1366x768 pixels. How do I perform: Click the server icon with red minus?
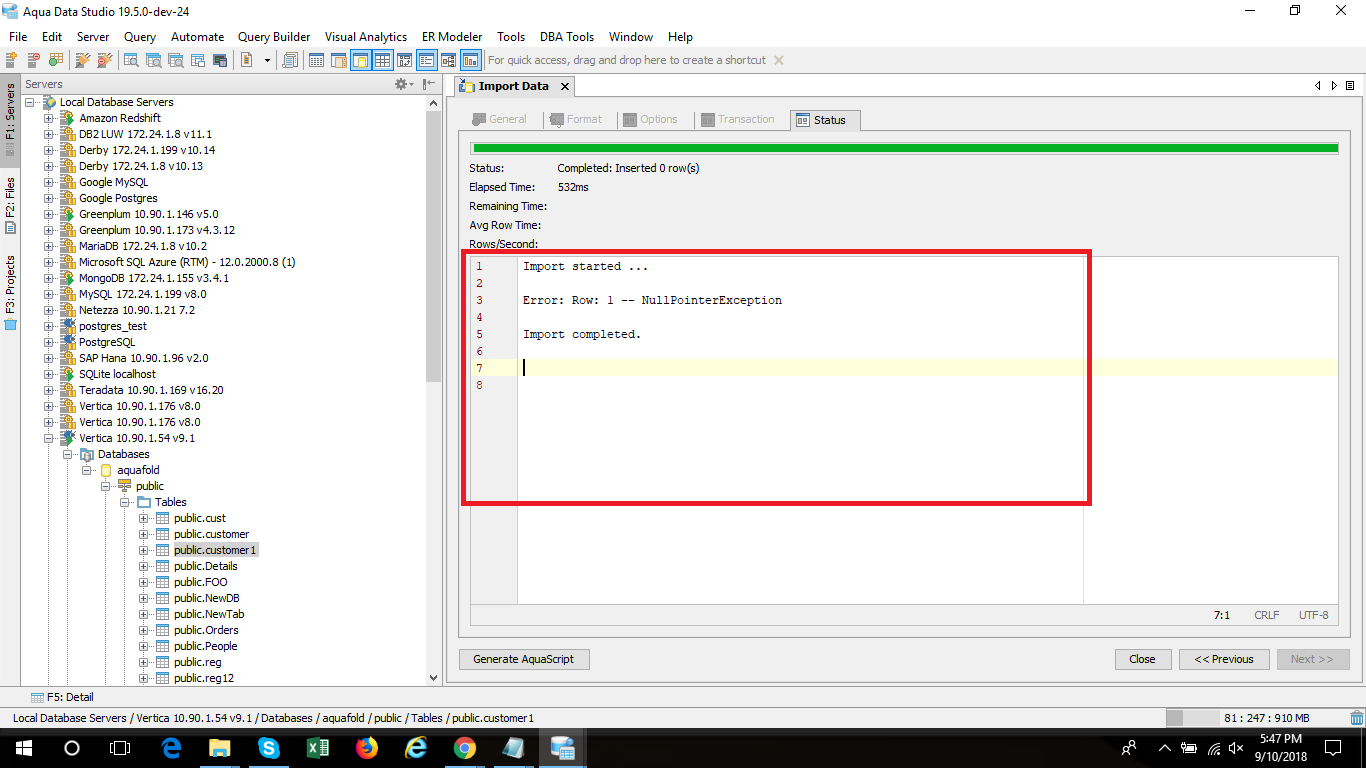point(34,60)
